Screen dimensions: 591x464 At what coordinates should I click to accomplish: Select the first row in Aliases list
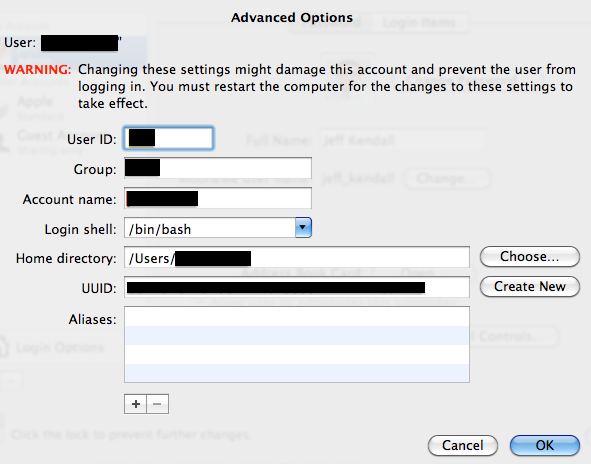(x=297, y=317)
